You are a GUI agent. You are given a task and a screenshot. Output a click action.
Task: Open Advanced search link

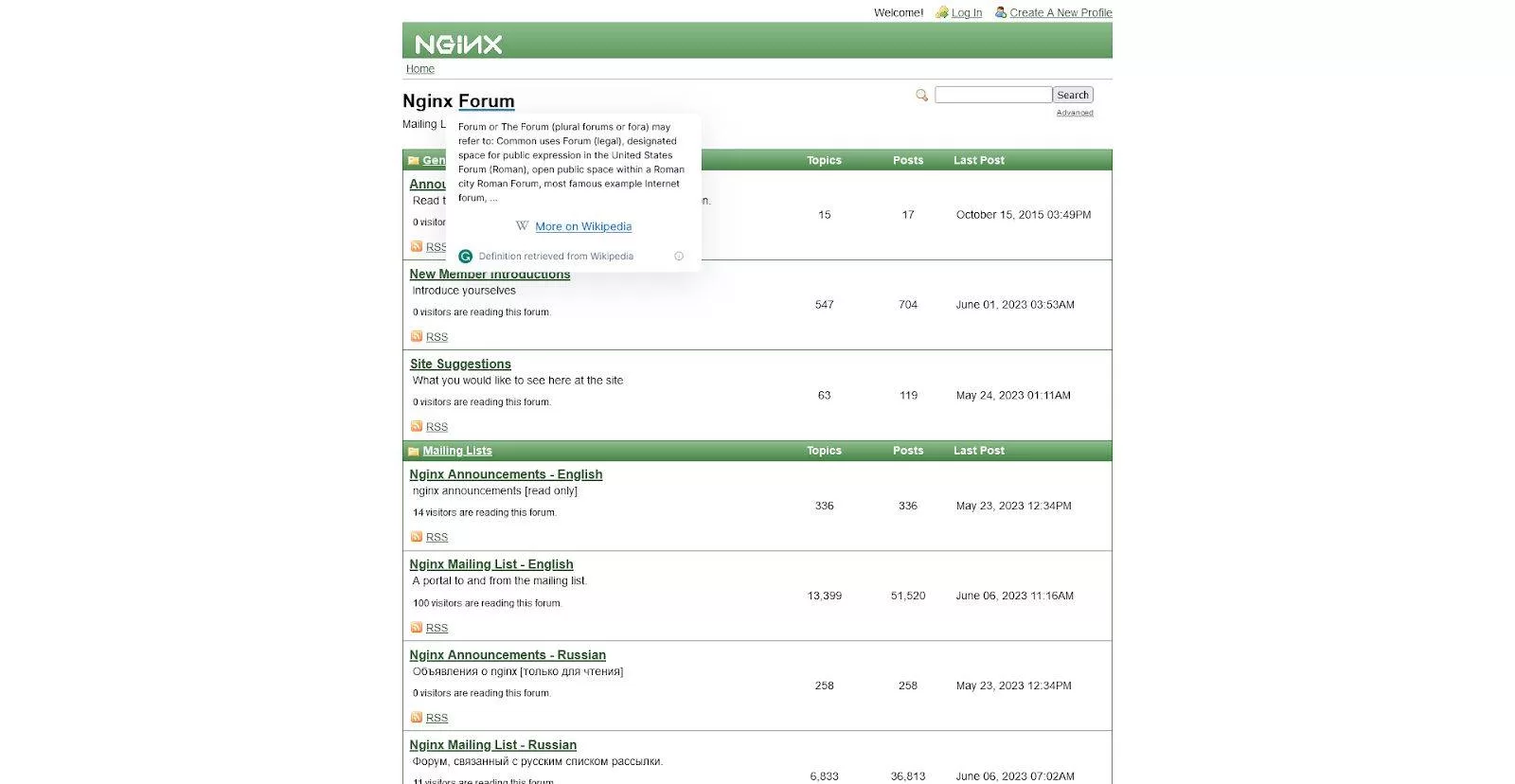point(1075,113)
